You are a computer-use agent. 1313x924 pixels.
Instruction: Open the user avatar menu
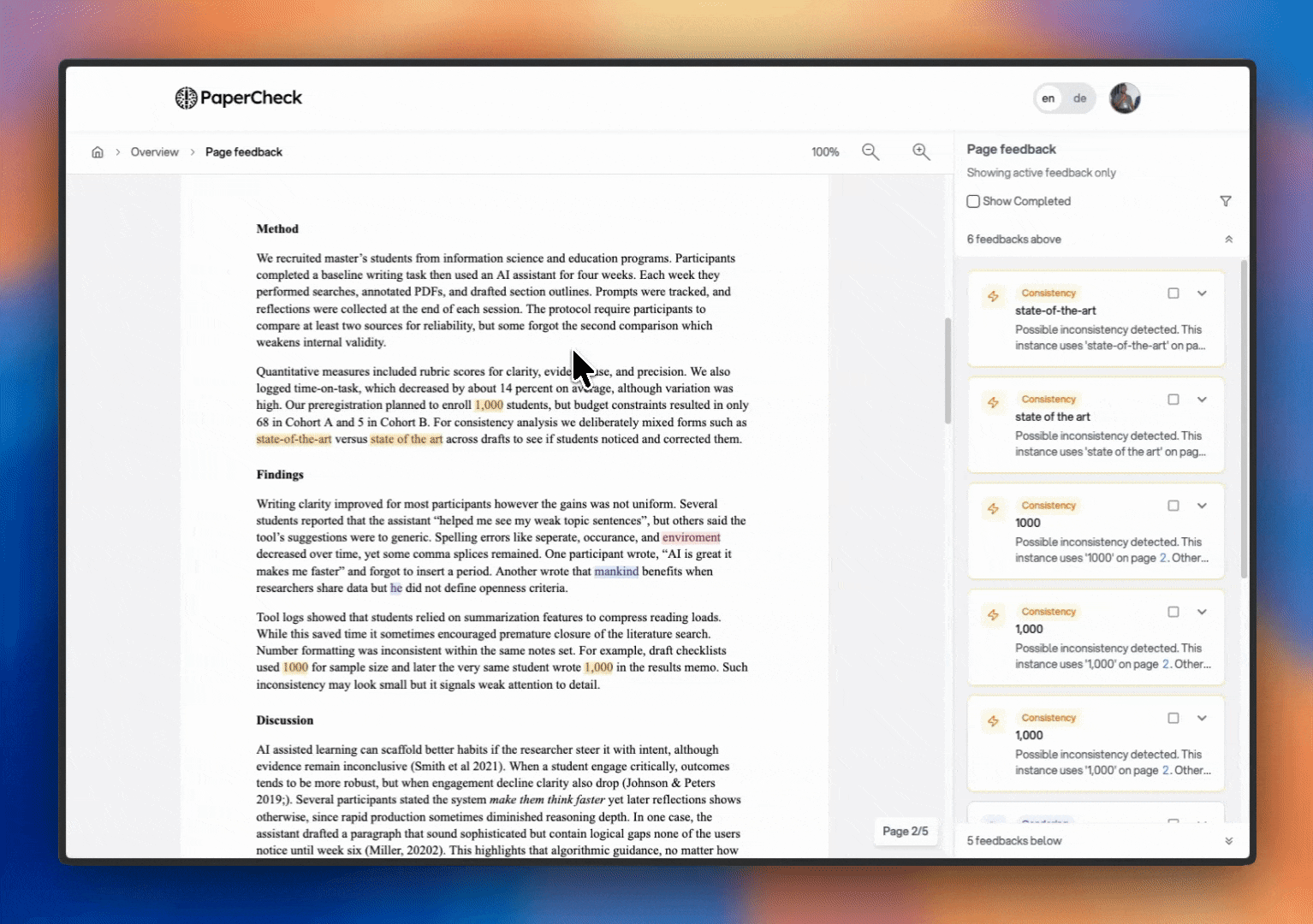(x=1125, y=98)
